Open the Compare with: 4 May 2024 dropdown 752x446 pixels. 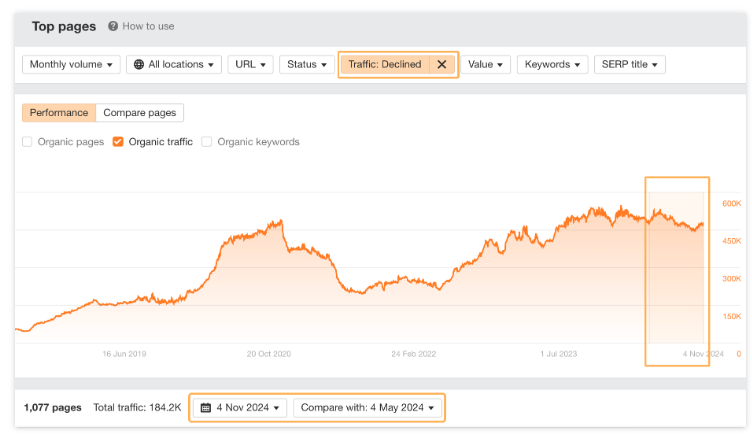click(x=367, y=408)
